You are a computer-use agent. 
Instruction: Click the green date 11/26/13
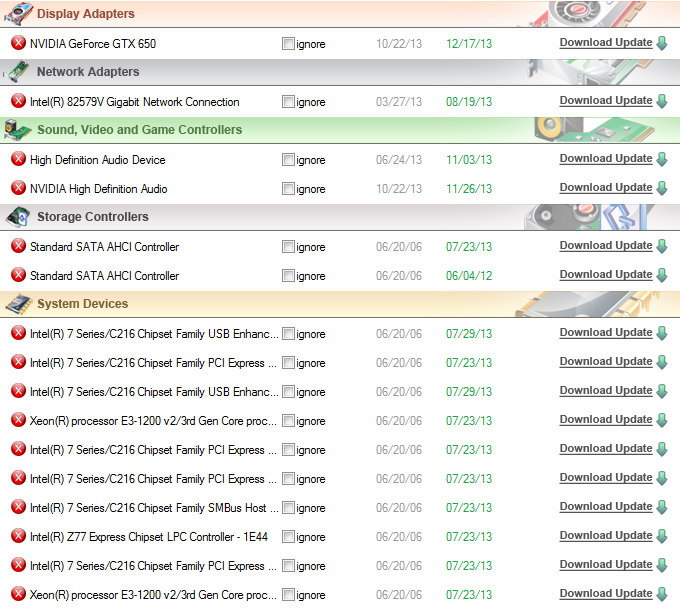click(469, 189)
